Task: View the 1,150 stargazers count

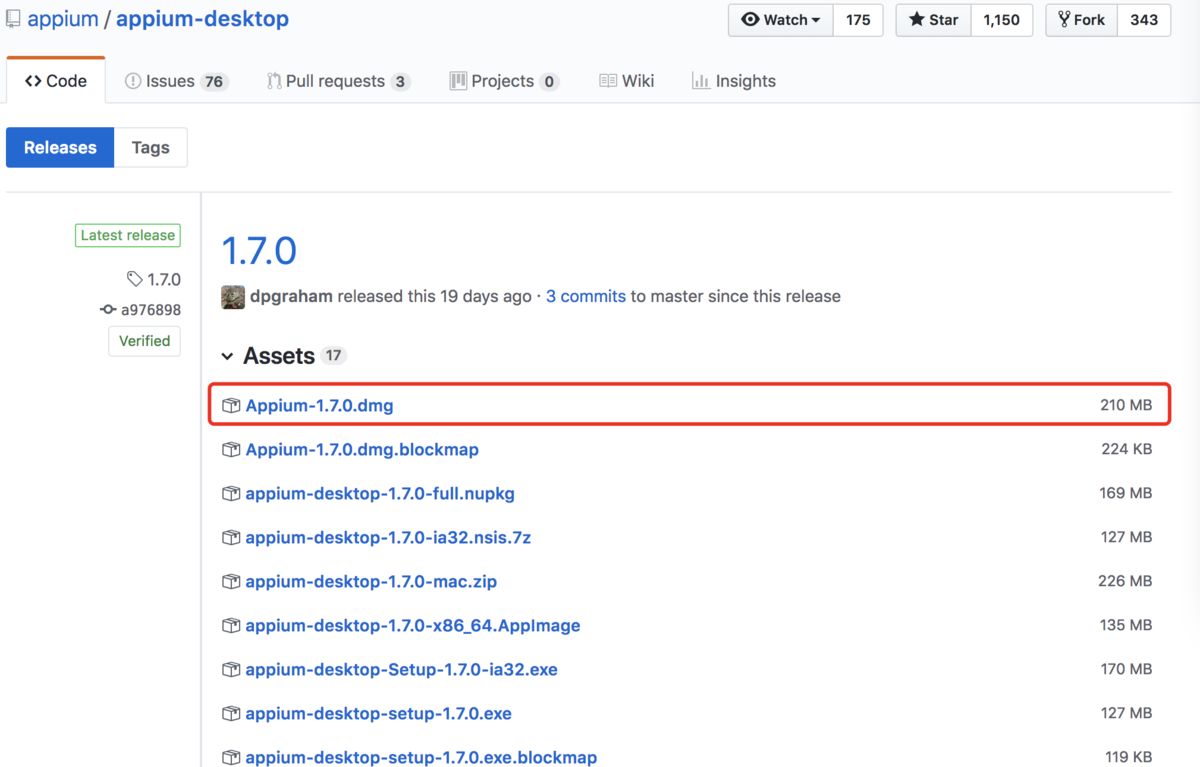Action: (x=1001, y=20)
